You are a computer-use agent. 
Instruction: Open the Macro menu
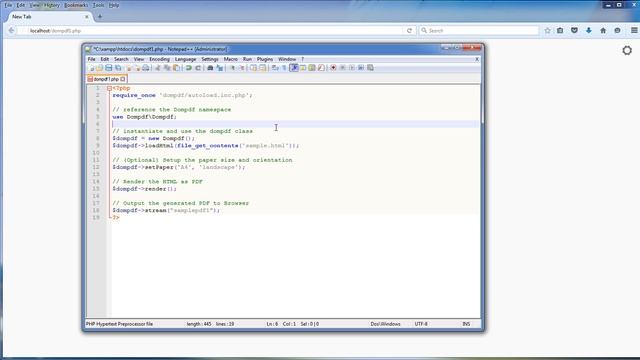[231, 59]
